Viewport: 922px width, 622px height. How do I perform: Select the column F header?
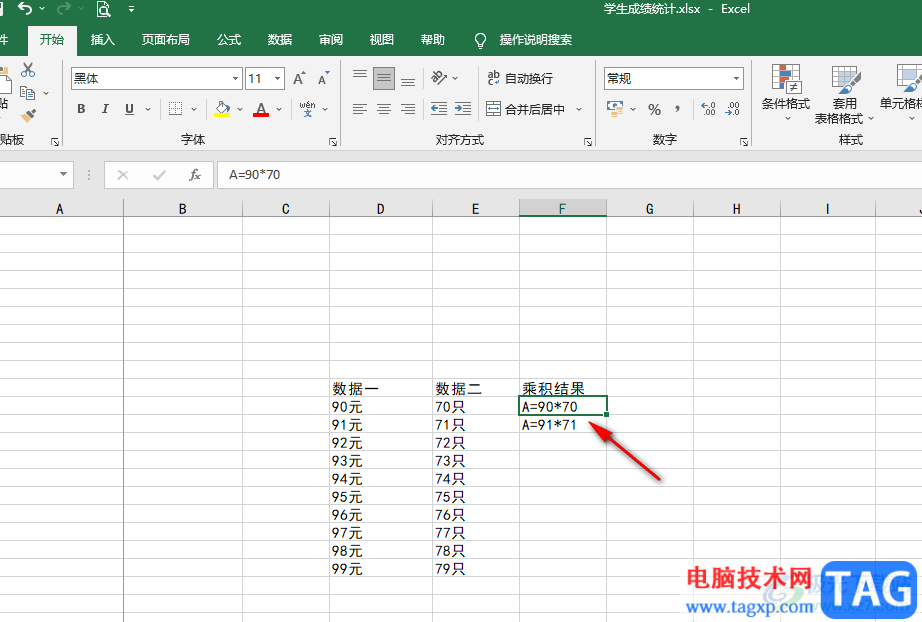(563, 208)
